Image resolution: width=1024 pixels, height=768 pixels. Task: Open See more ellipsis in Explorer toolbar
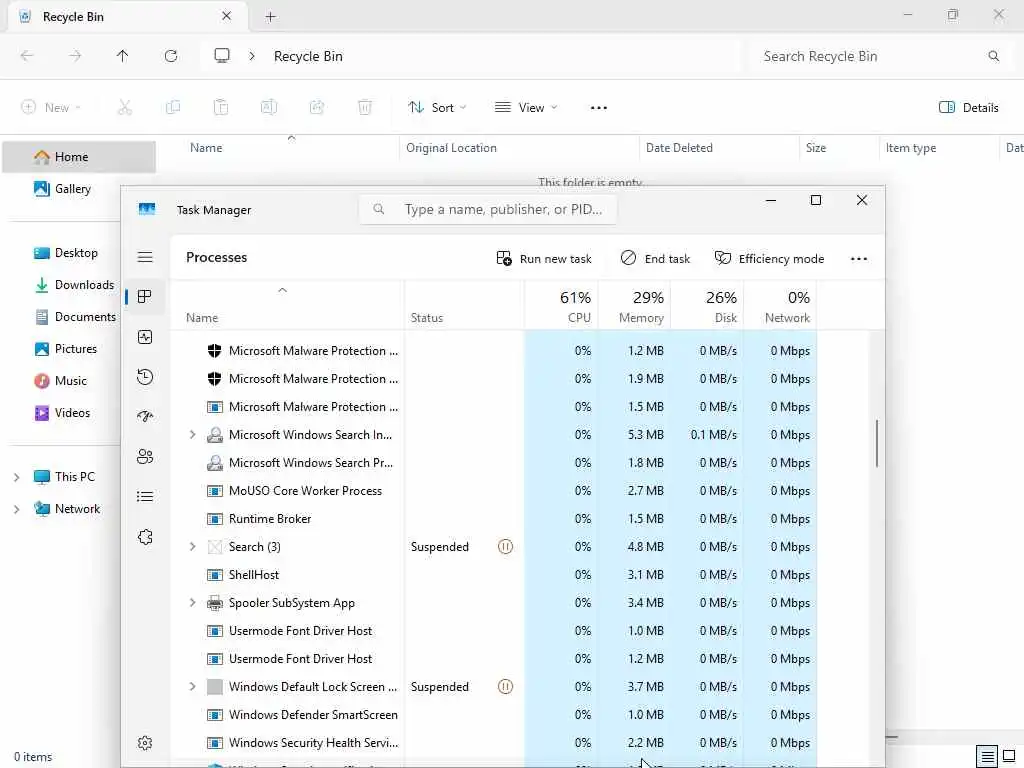pyautogui.click(x=599, y=108)
